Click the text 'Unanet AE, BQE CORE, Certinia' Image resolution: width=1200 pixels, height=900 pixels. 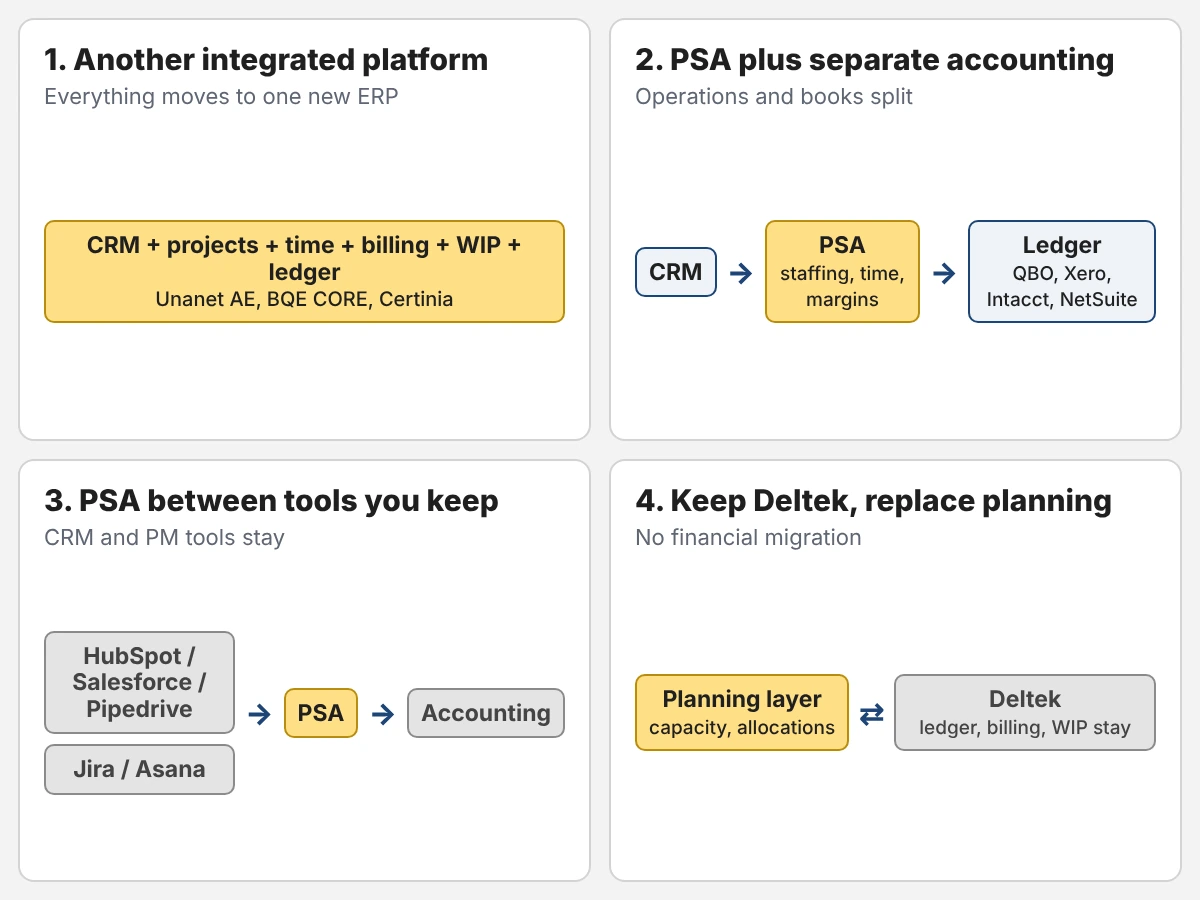pos(304,299)
